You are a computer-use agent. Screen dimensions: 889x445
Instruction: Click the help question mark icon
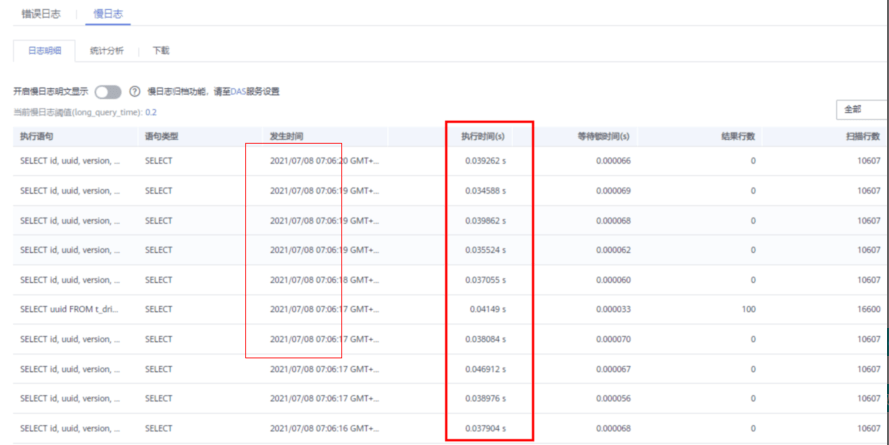134,92
